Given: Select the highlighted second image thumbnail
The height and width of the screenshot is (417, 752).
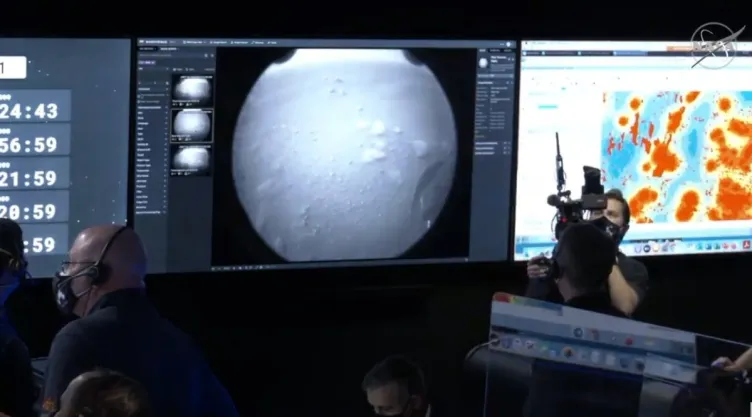Looking at the screenshot, I should [192, 125].
